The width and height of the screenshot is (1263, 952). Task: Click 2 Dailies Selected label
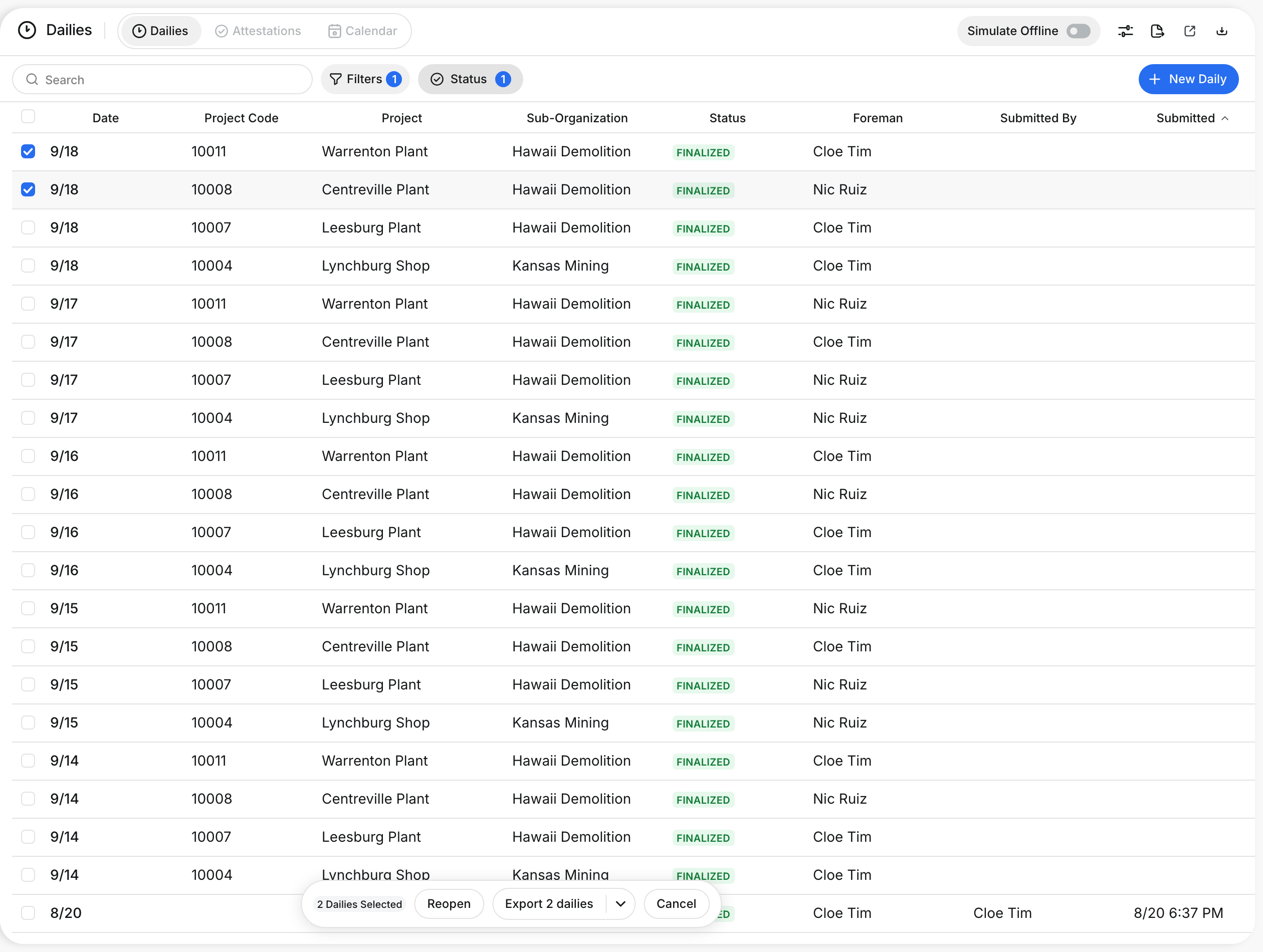359,904
